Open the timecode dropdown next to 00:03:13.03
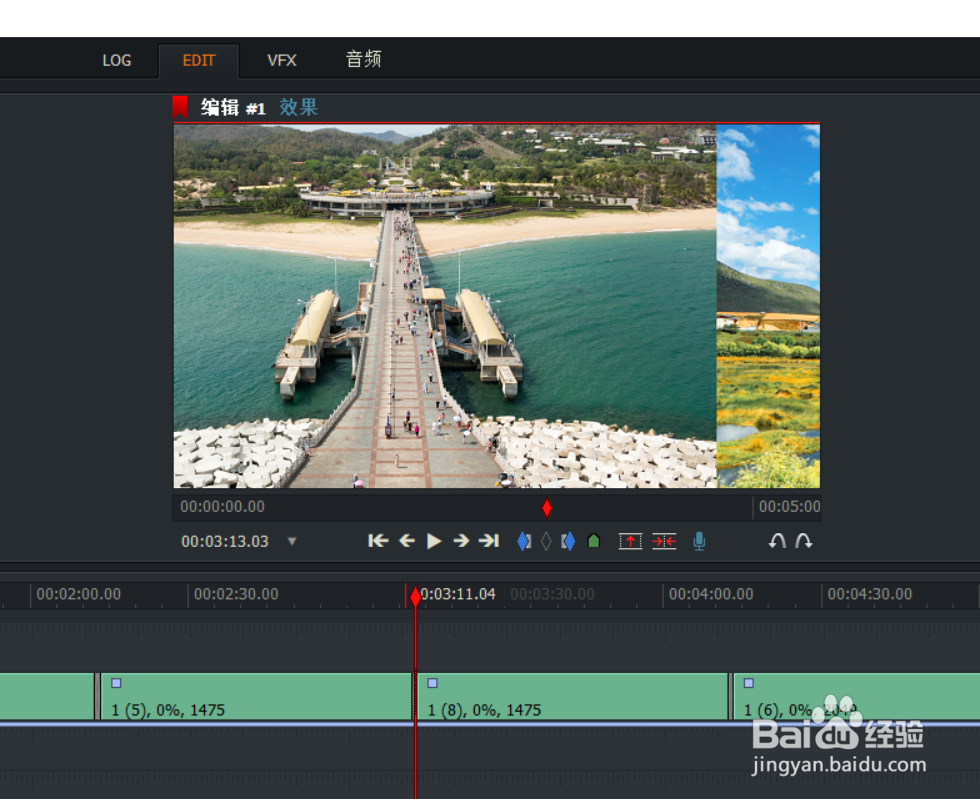 (x=291, y=540)
